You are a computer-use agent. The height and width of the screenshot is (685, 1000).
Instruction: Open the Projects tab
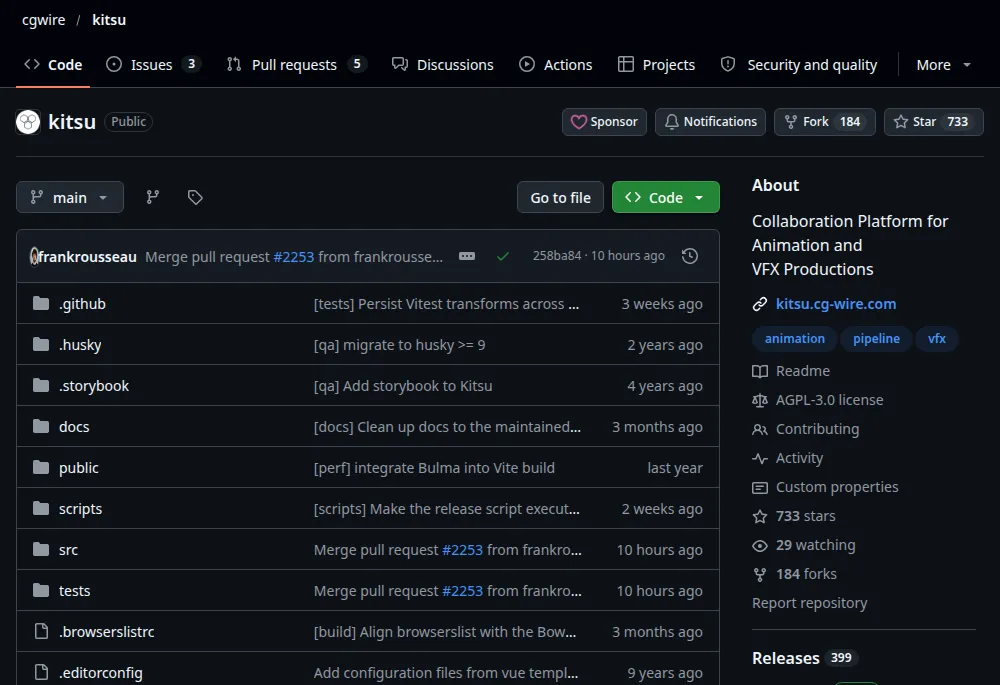pyautogui.click(x=656, y=65)
